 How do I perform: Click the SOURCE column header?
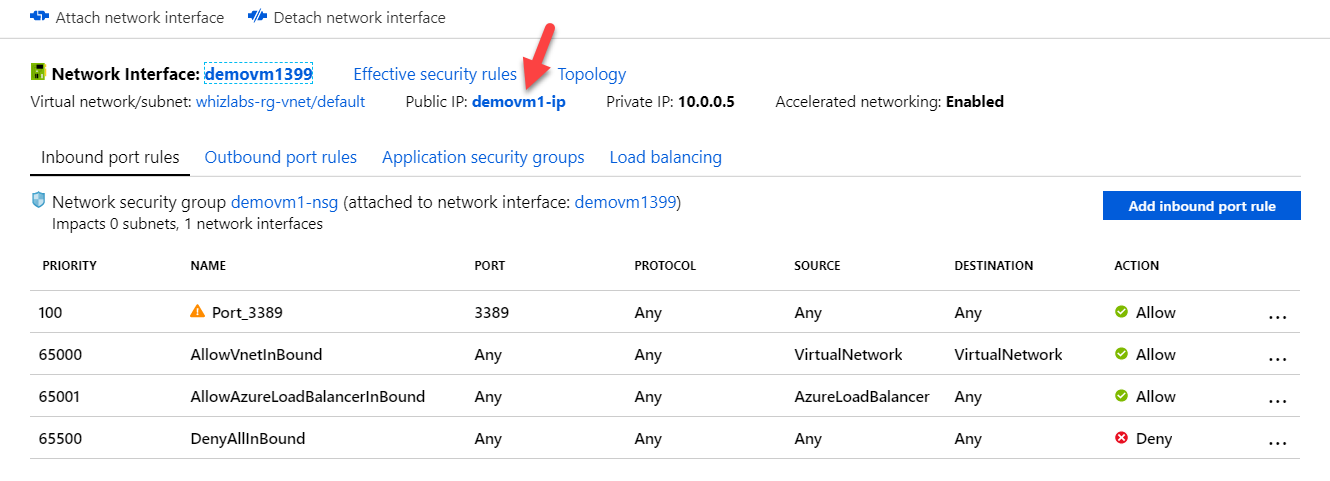tap(817, 266)
